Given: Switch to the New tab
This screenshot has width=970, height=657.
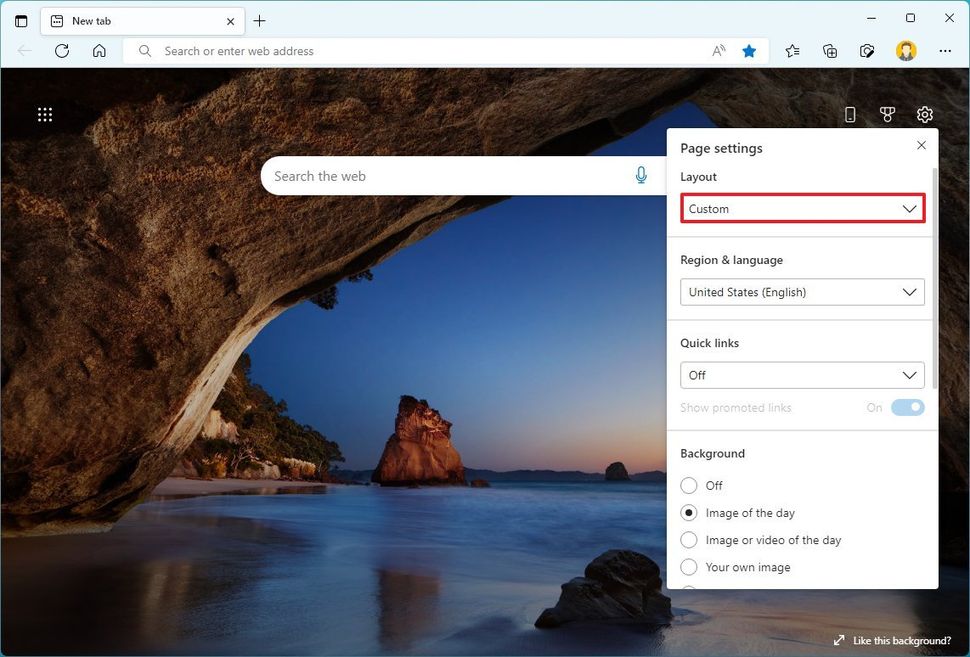Looking at the screenshot, I should pos(130,20).
